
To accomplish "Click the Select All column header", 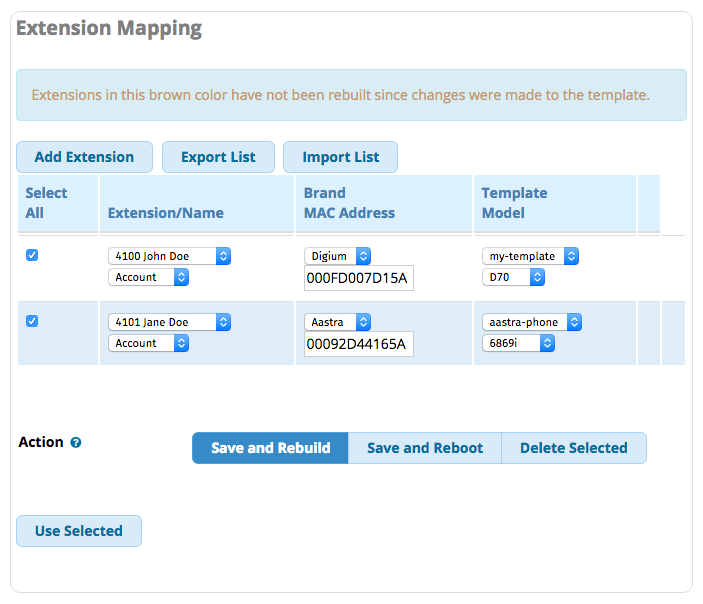I will pos(46,203).
